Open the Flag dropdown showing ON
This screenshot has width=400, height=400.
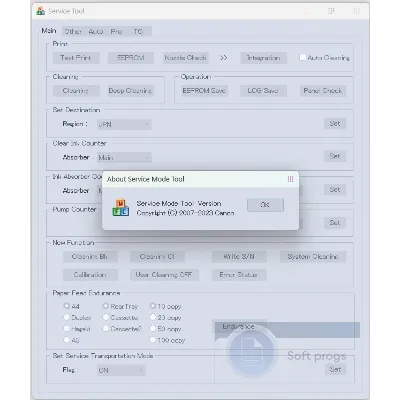pos(121,370)
